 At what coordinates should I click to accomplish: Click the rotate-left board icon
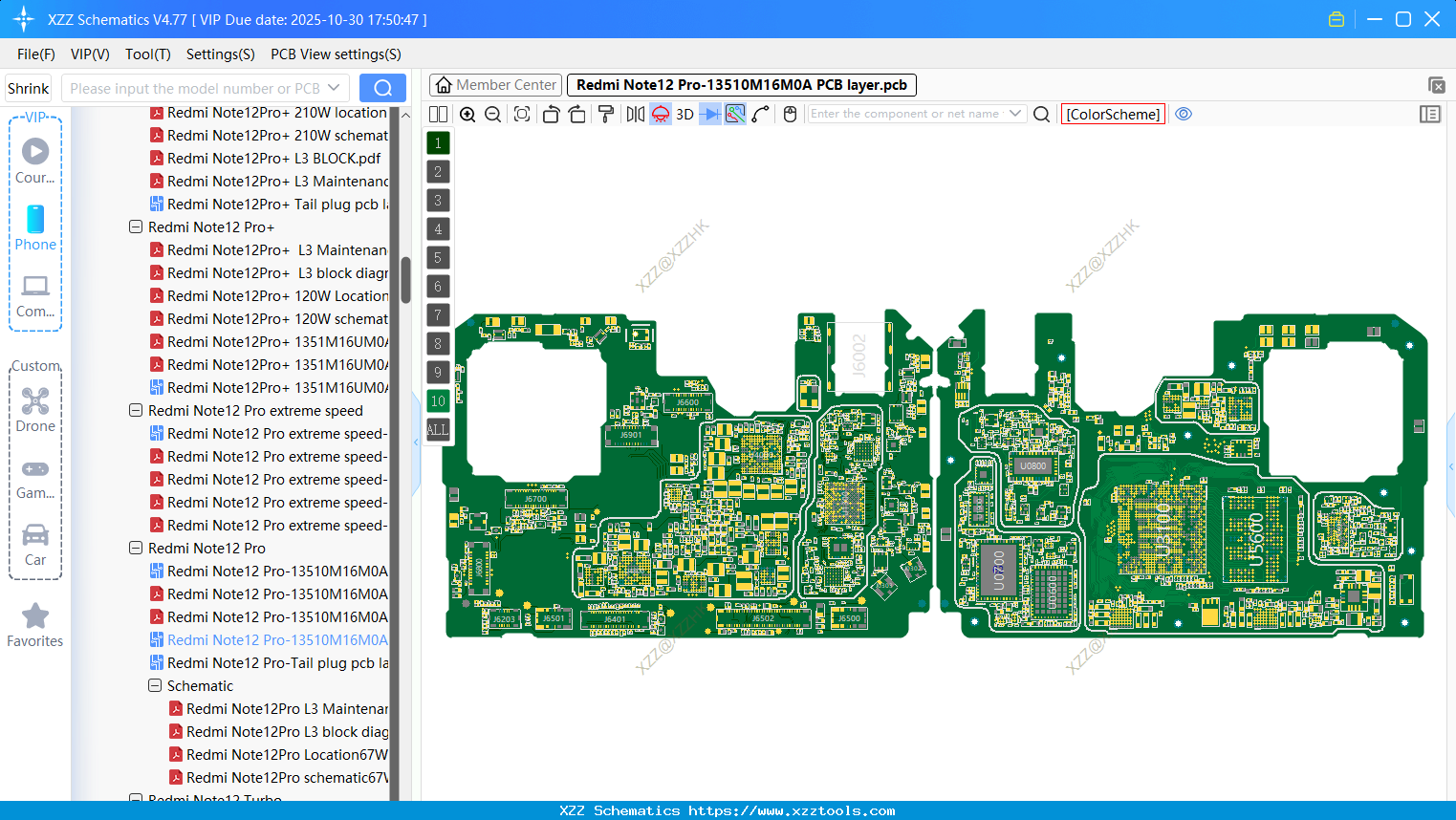coord(551,114)
